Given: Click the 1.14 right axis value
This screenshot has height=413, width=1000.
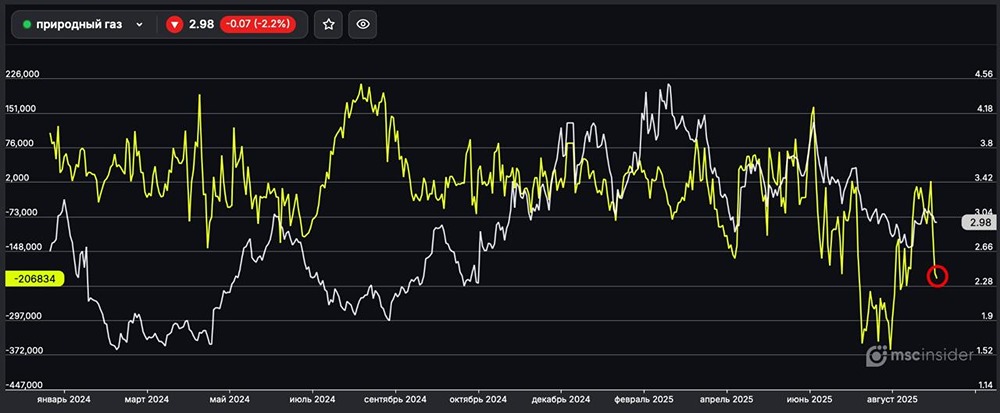Looking at the screenshot, I should 984,385.
